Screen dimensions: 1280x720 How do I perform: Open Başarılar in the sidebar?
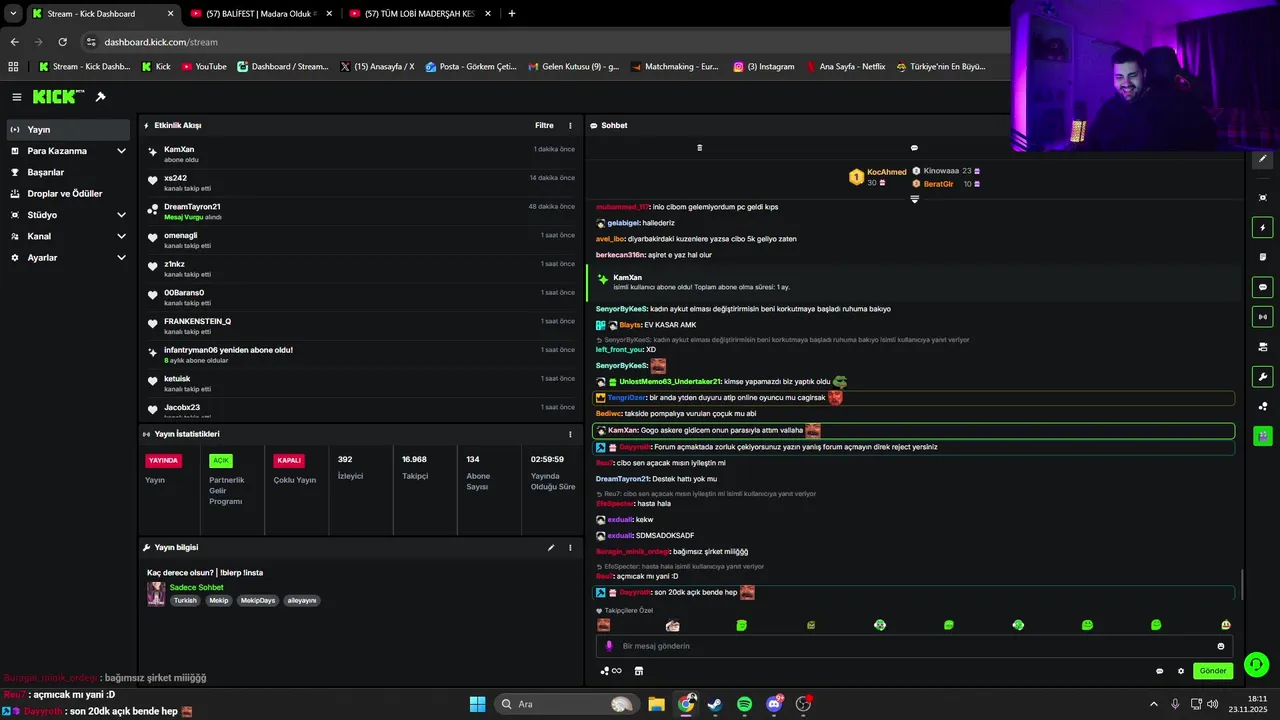click(x=68, y=172)
